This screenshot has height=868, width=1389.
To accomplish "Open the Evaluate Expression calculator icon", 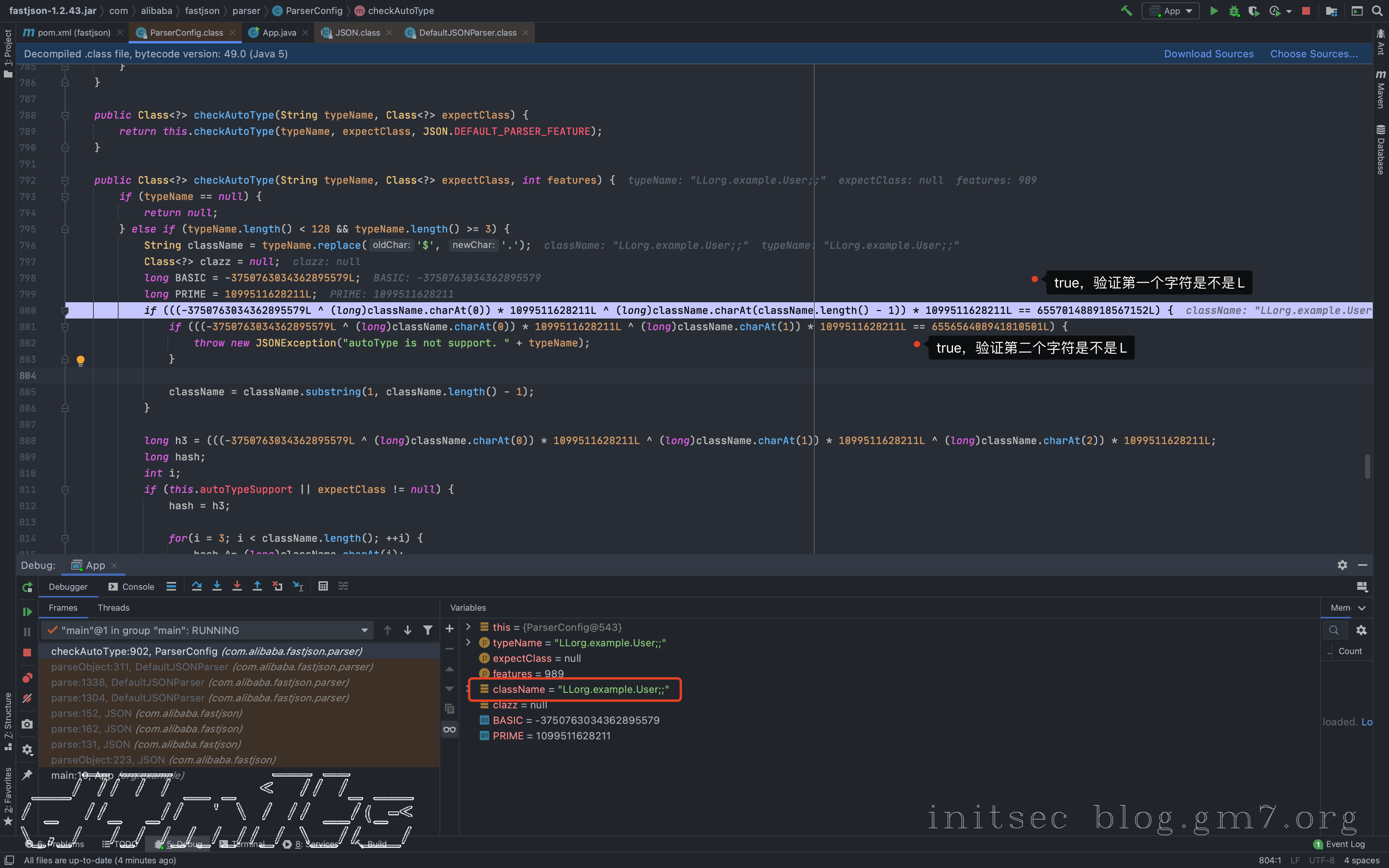I will point(323,586).
